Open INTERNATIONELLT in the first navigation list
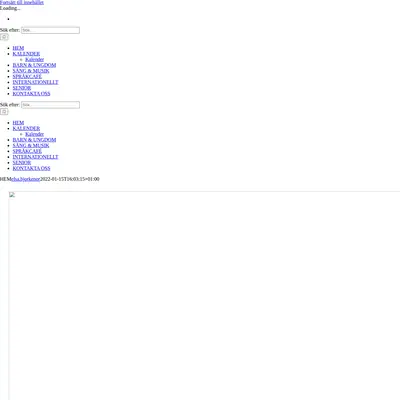This screenshot has height=400, width=400. (35, 82)
